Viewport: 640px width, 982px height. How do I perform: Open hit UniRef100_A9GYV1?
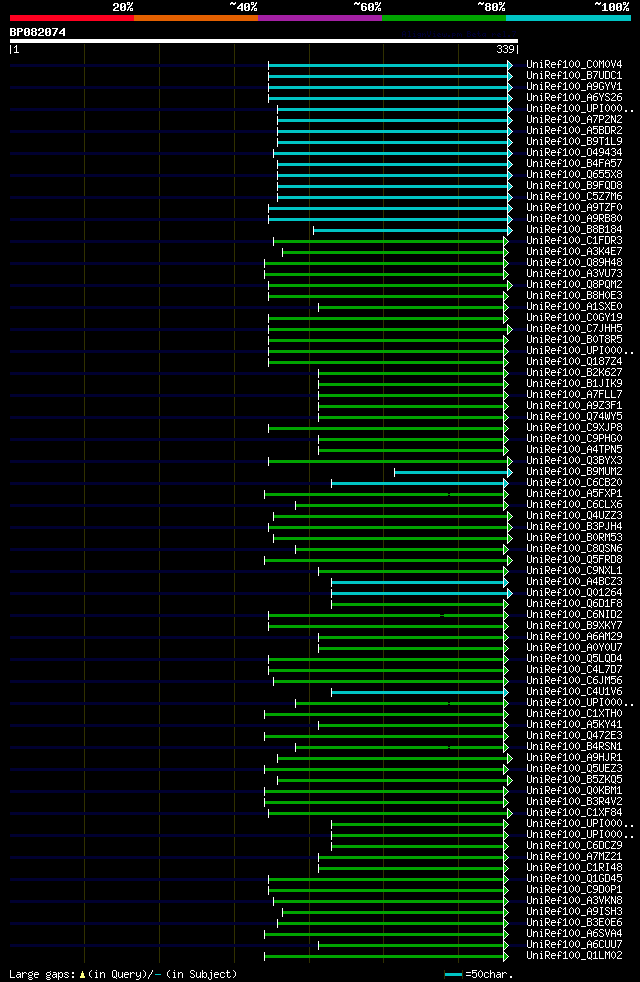tap(574, 86)
